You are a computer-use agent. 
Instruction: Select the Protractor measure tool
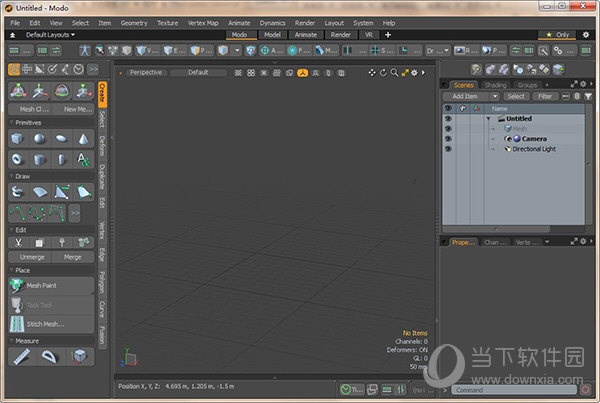click(51, 357)
